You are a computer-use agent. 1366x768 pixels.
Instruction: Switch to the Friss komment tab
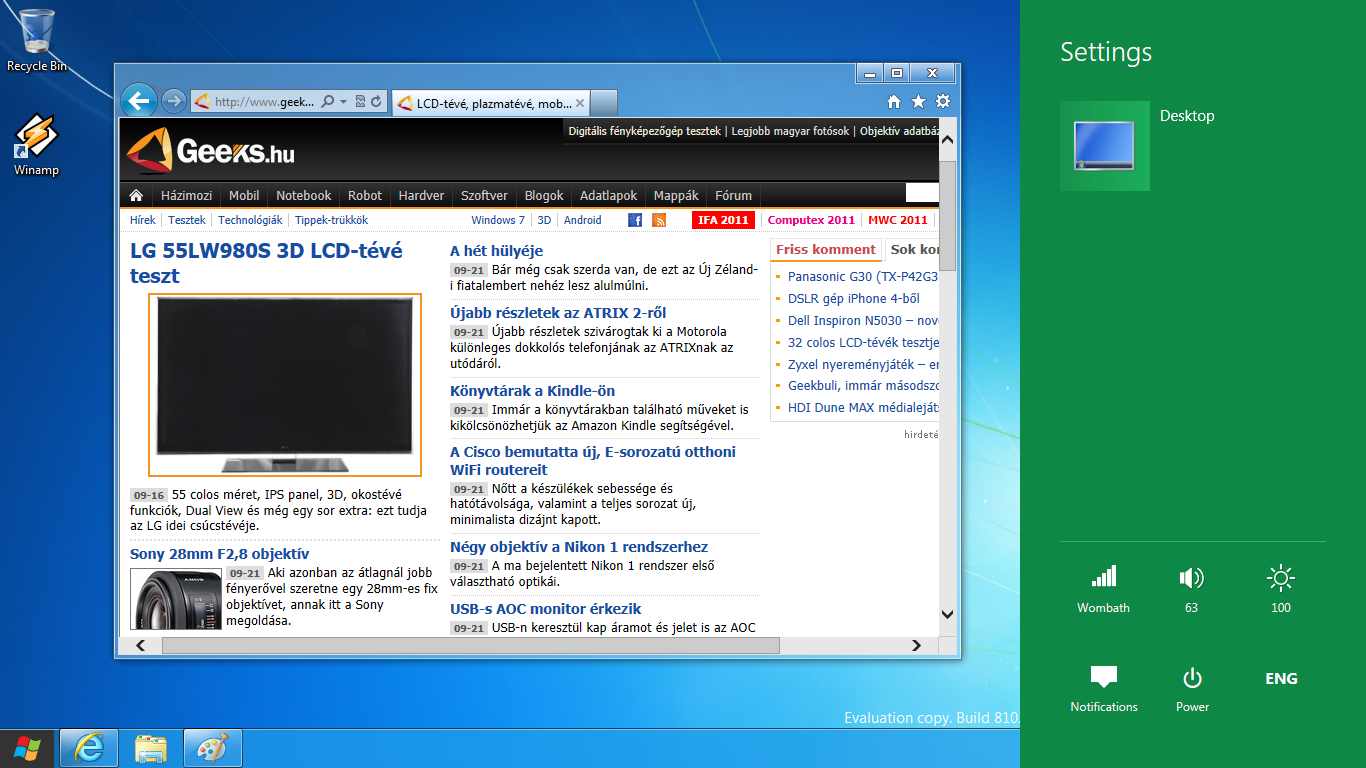[825, 250]
